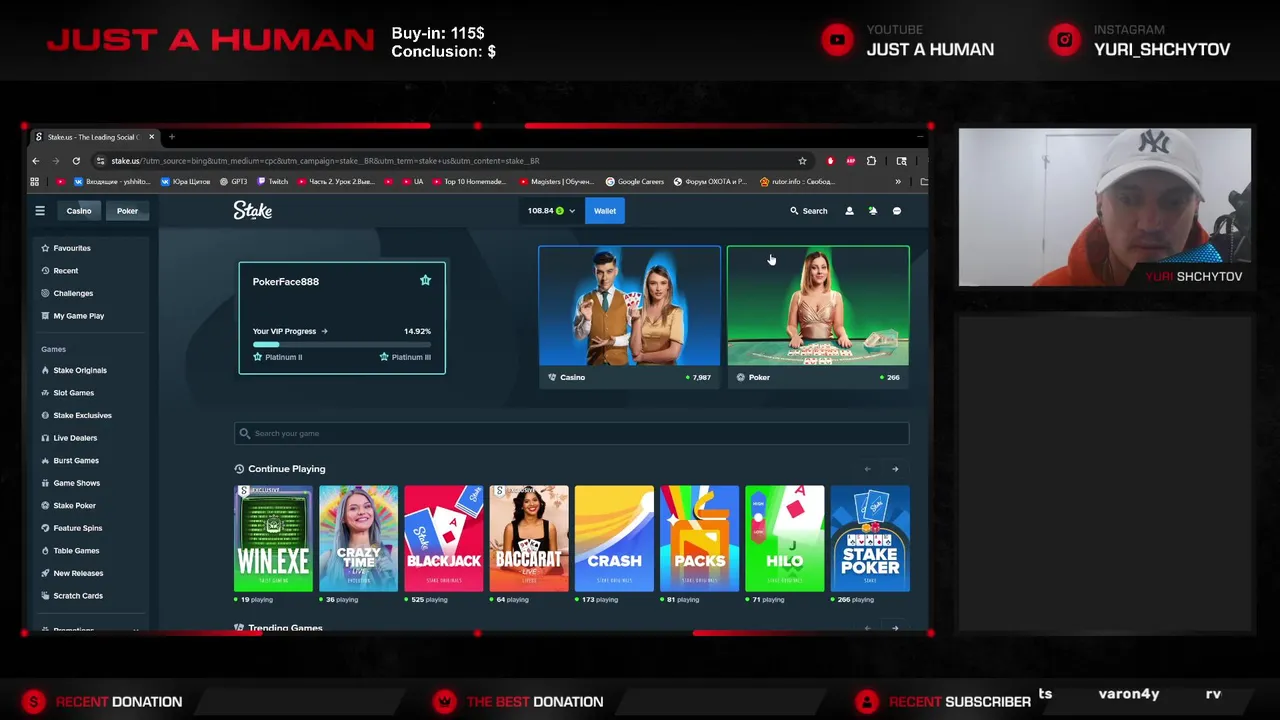Open the Poker banner card
The height and width of the screenshot is (720, 1280).
click(x=818, y=316)
